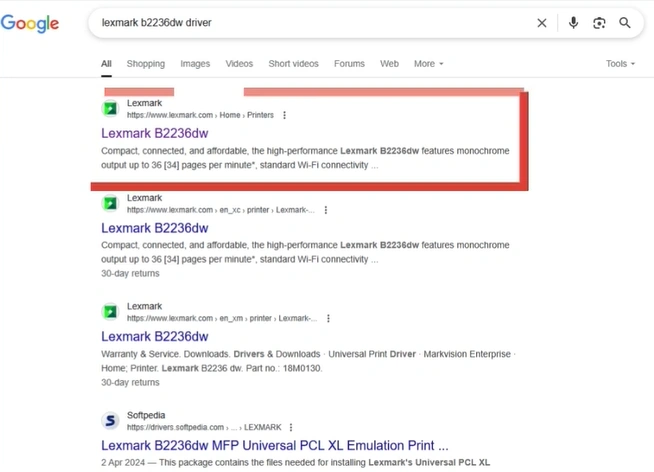Click the Softpedia site favicon

pyautogui.click(x=110, y=421)
